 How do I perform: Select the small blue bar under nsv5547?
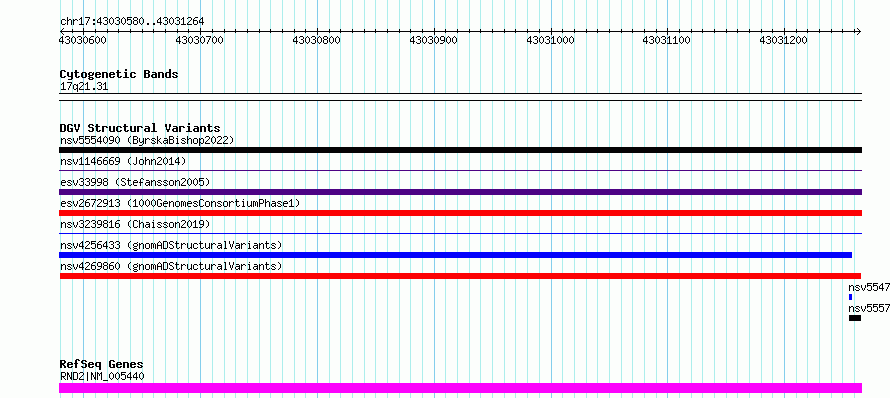tap(850, 297)
